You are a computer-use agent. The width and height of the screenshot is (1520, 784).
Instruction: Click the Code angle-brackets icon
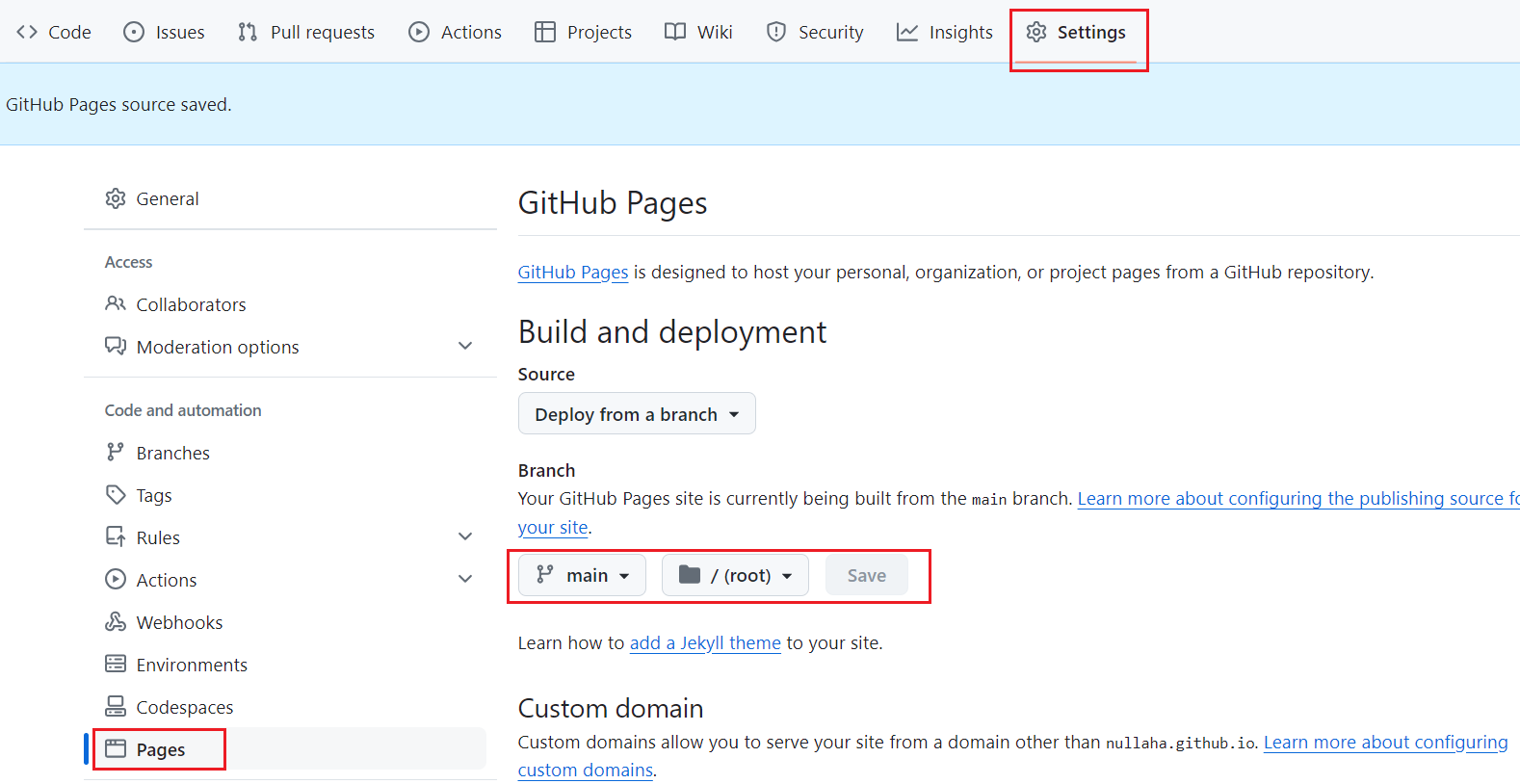[27, 32]
